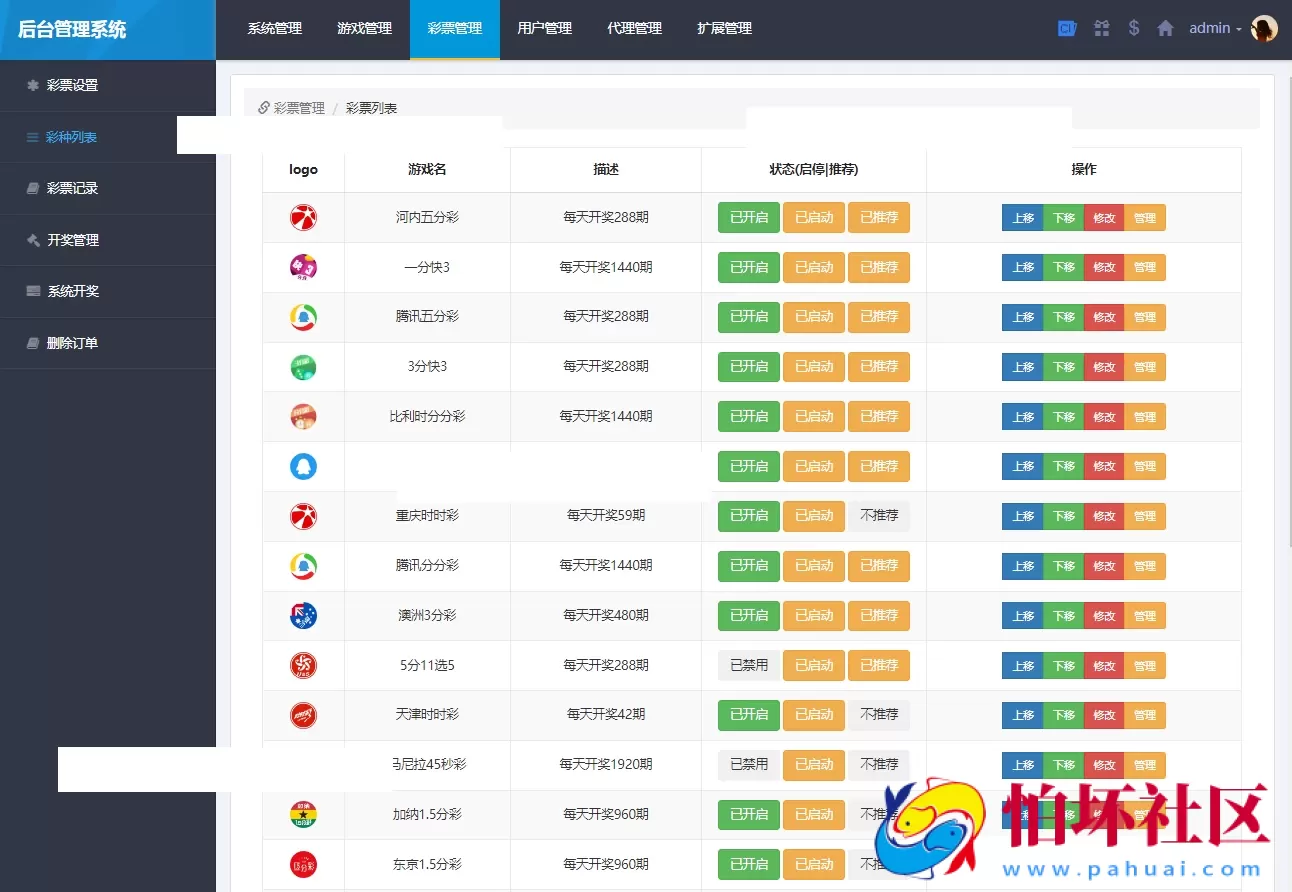Viewport: 1292px width, 892px height.
Task: Click the Australian flag logo for 澳洲3分彩
Action: point(303,615)
